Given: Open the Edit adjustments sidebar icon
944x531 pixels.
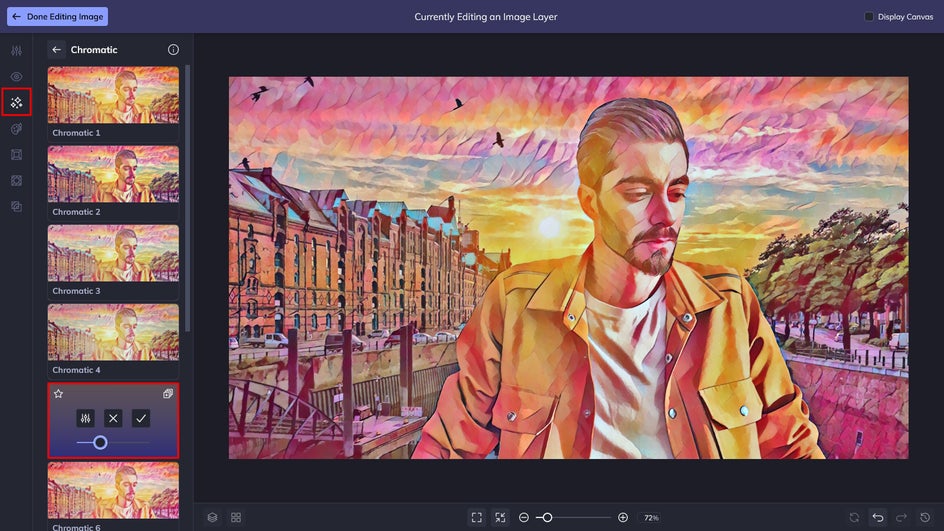Looking at the screenshot, I should (16, 51).
